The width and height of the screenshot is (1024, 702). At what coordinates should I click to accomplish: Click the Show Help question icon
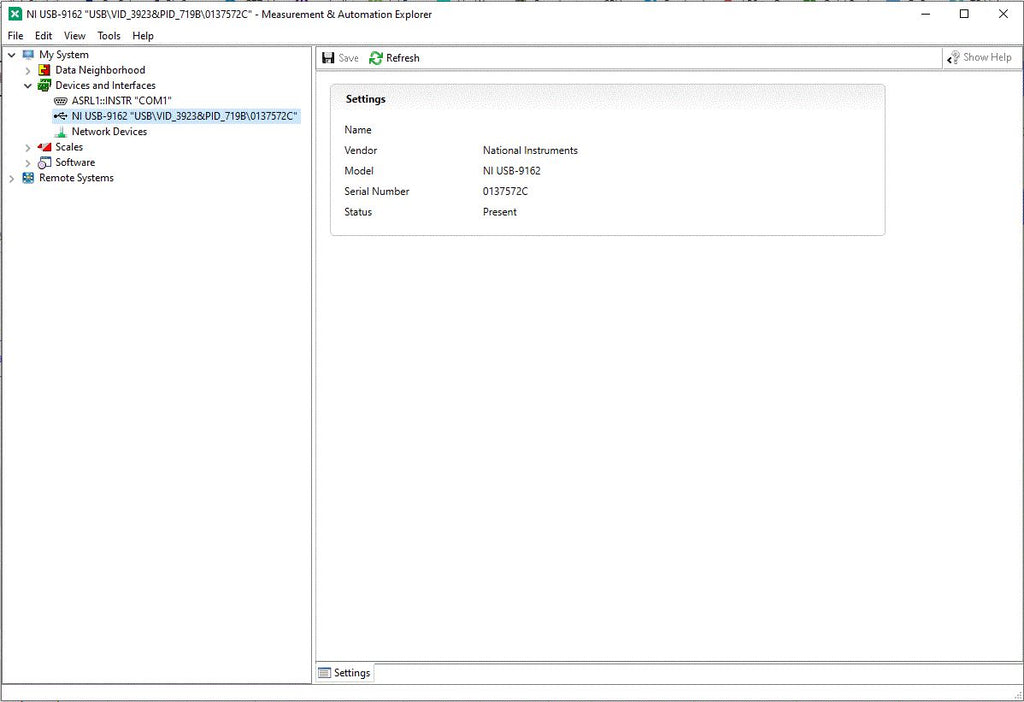953,57
